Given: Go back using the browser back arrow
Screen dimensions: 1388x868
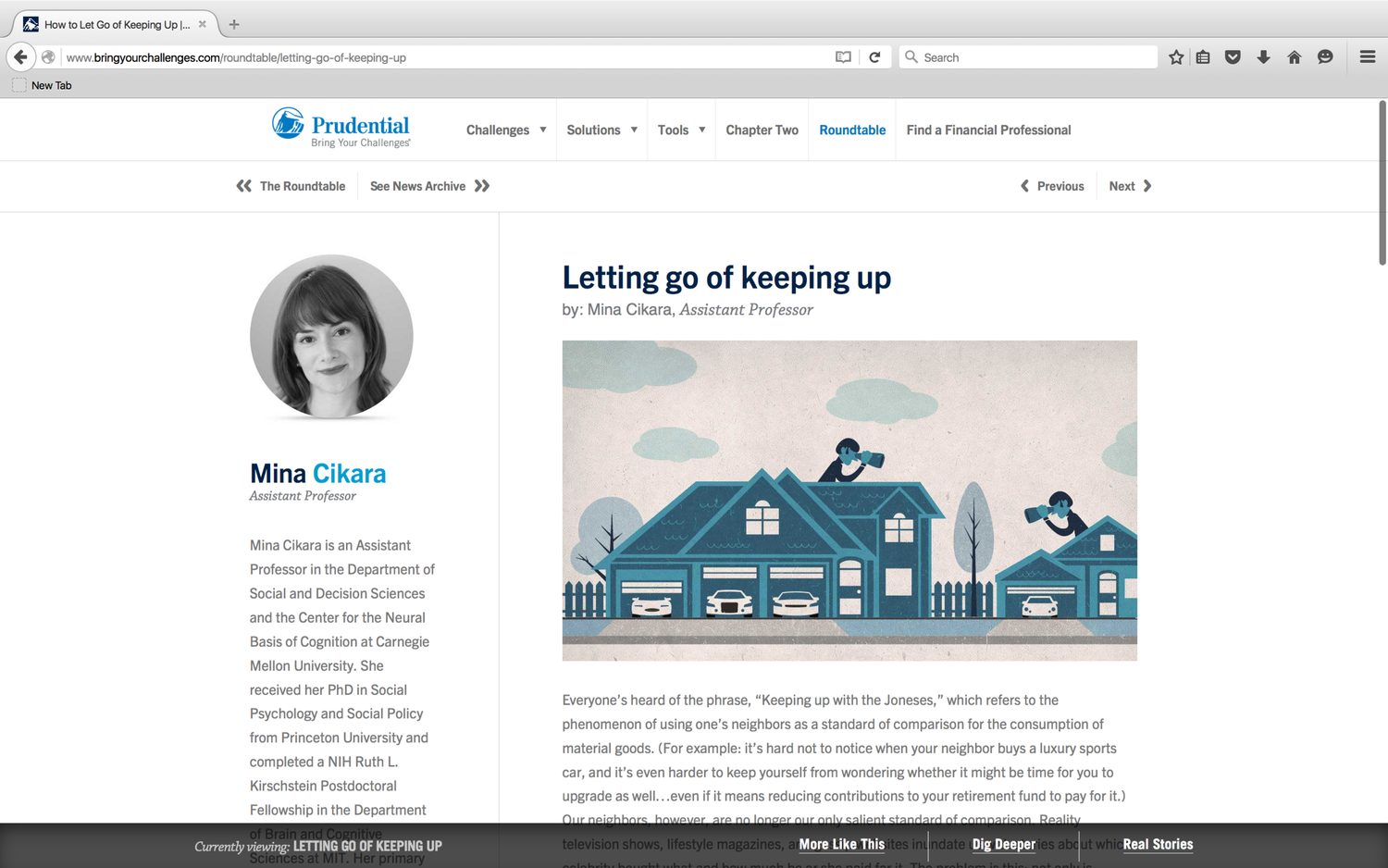Looking at the screenshot, I should click(20, 57).
